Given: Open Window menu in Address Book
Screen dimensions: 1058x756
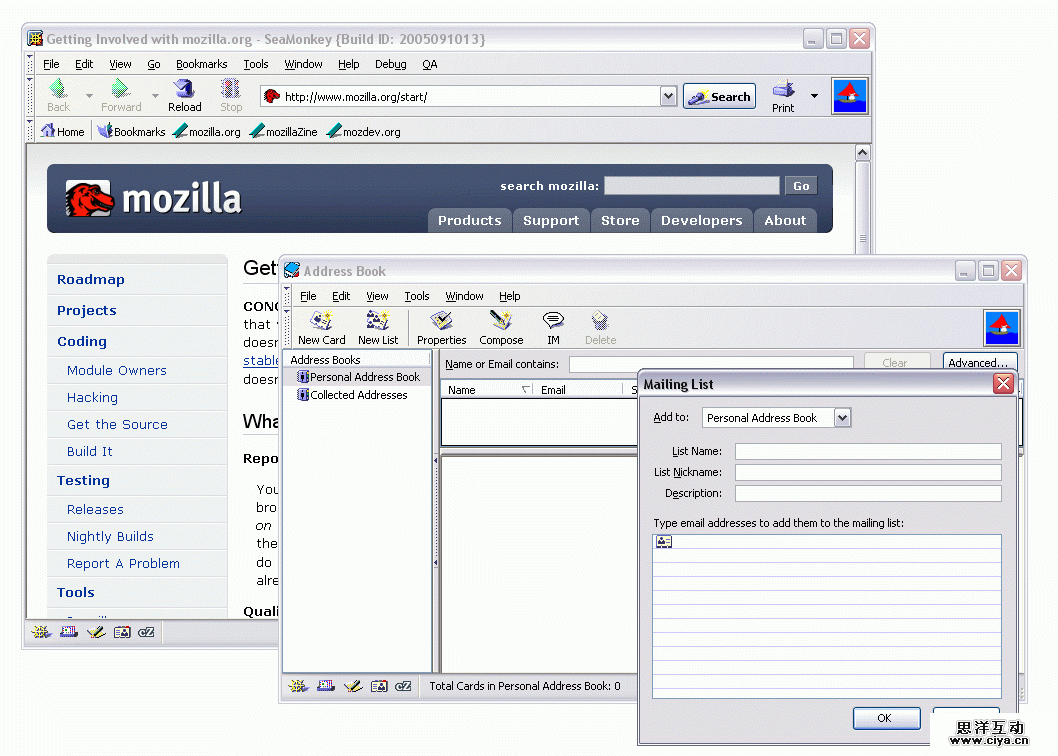Looking at the screenshot, I should pyautogui.click(x=464, y=296).
